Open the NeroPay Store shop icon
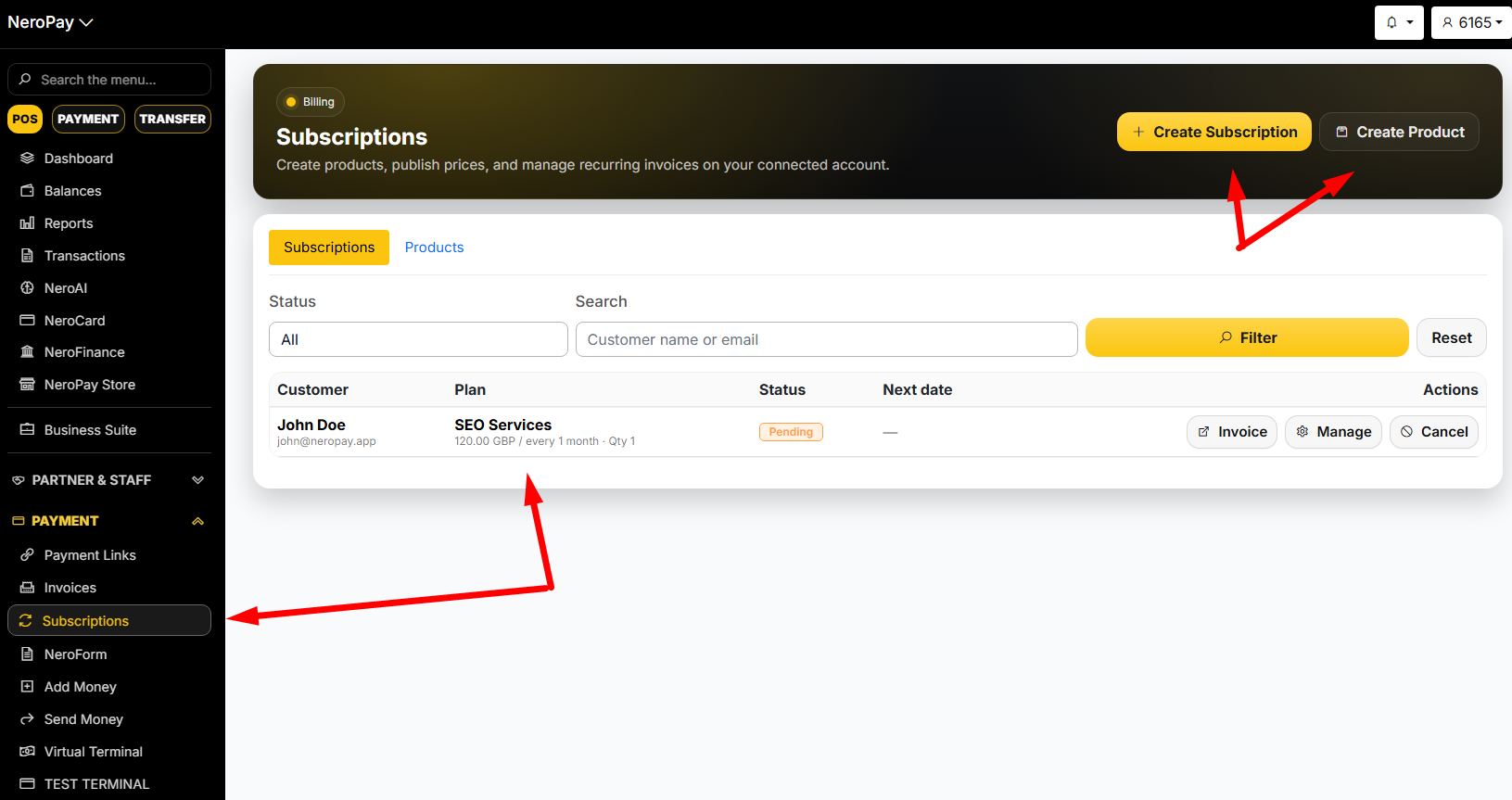1512x800 pixels. [x=27, y=385]
